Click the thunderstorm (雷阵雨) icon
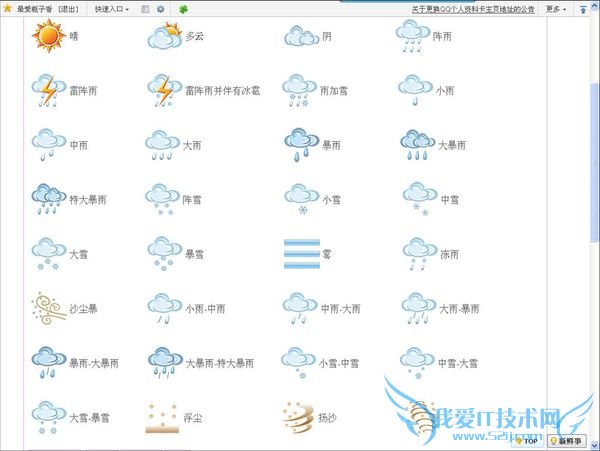Screen dimensions: 600x451 [49, 91]
